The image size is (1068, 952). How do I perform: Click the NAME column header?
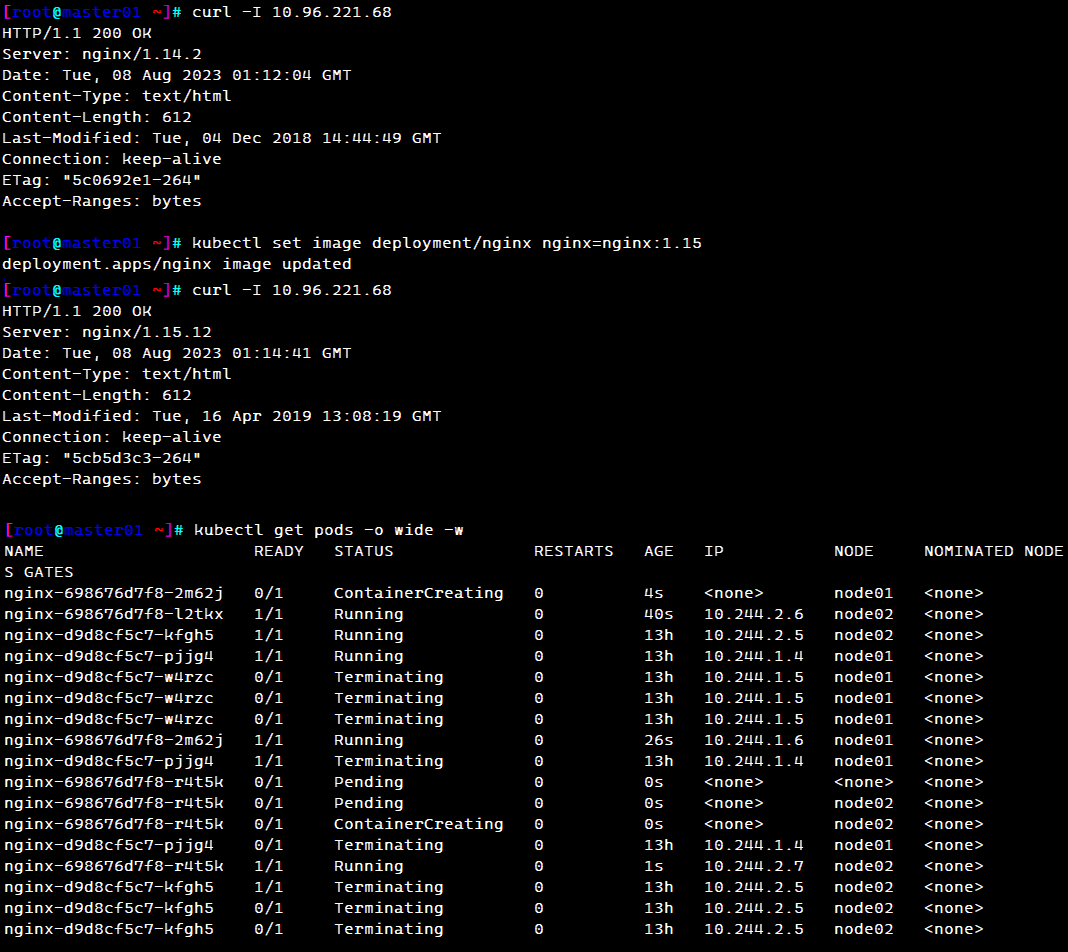24,551
